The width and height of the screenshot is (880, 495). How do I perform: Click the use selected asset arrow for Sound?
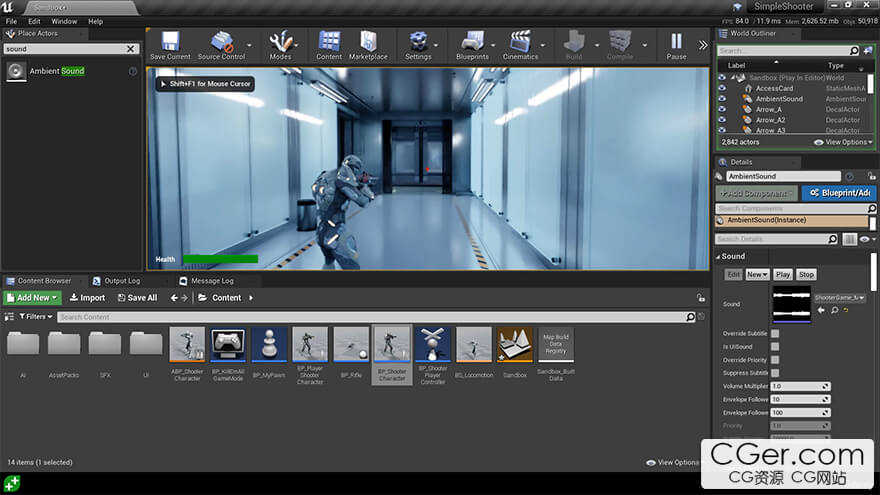click(821, 310)
